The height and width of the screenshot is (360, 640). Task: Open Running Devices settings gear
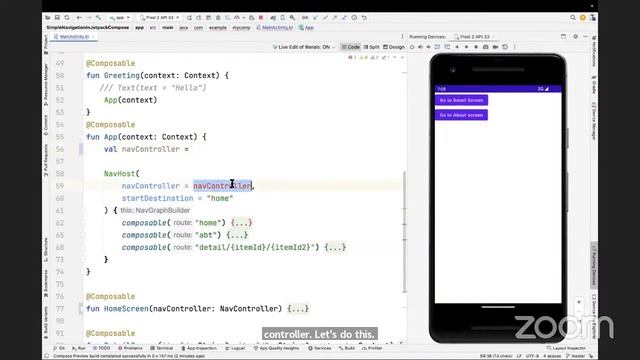point(576,37)
